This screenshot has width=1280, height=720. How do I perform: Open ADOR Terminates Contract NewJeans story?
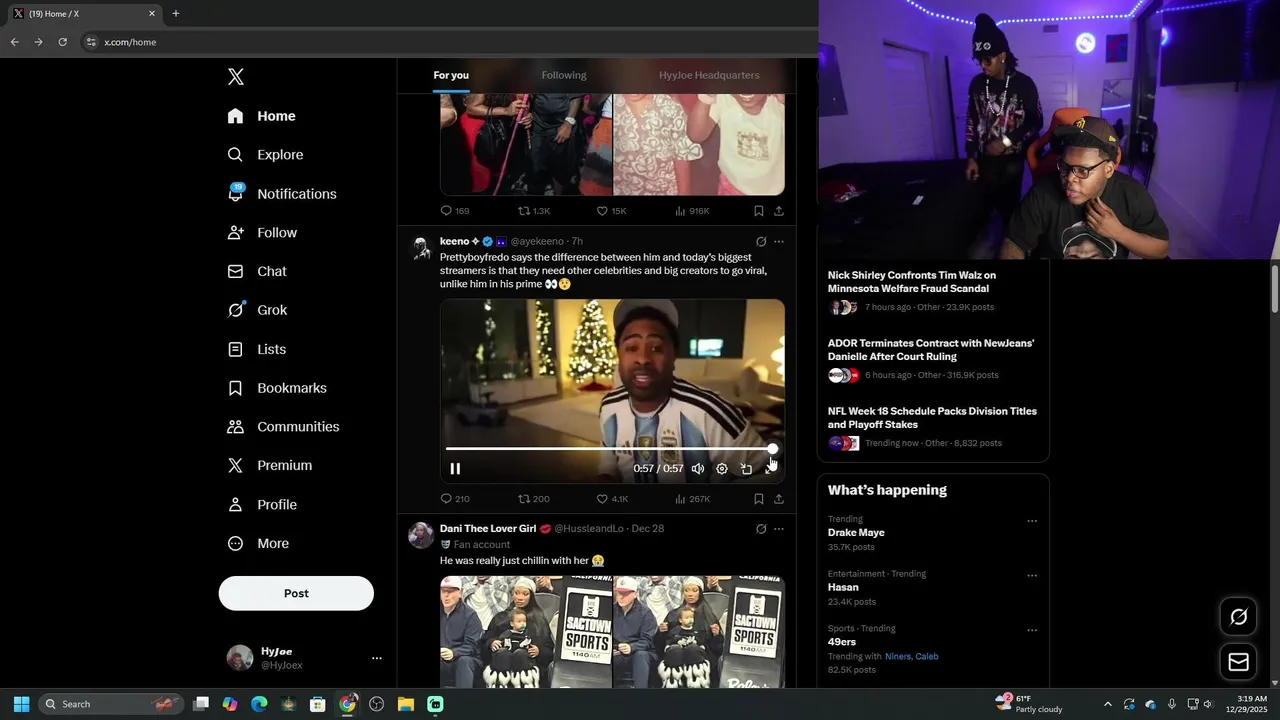pyautogui.click(x=933, y=359)
